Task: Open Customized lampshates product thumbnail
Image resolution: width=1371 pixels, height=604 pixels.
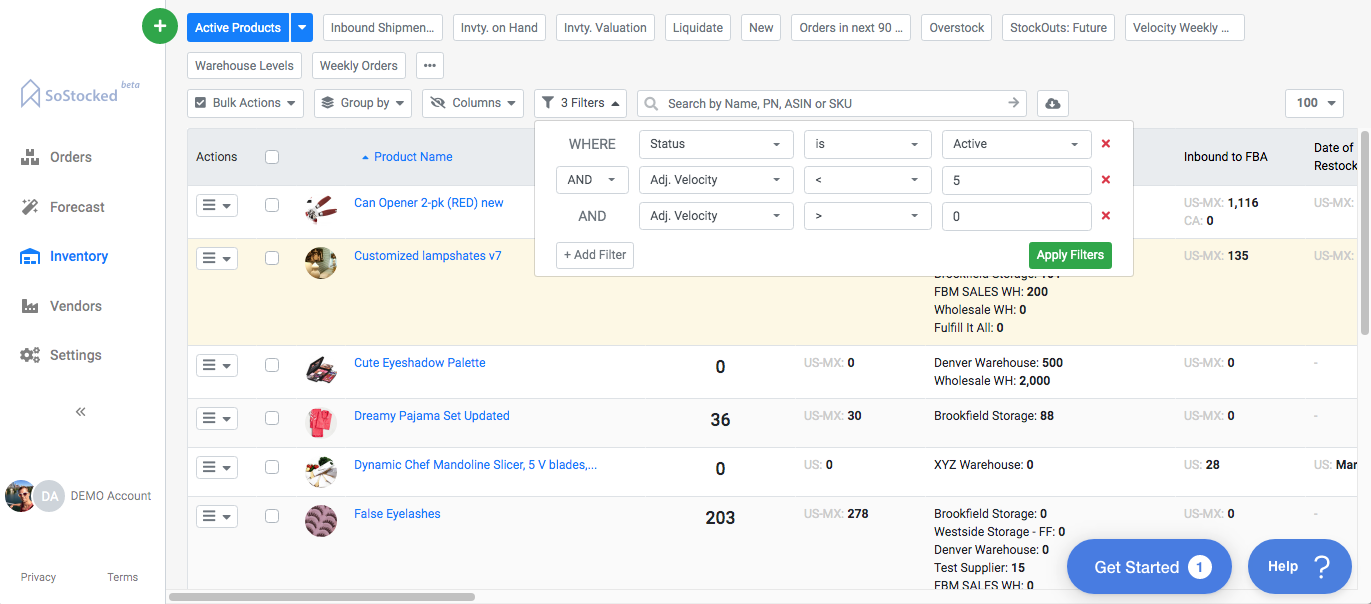Action: coord(321,263)
